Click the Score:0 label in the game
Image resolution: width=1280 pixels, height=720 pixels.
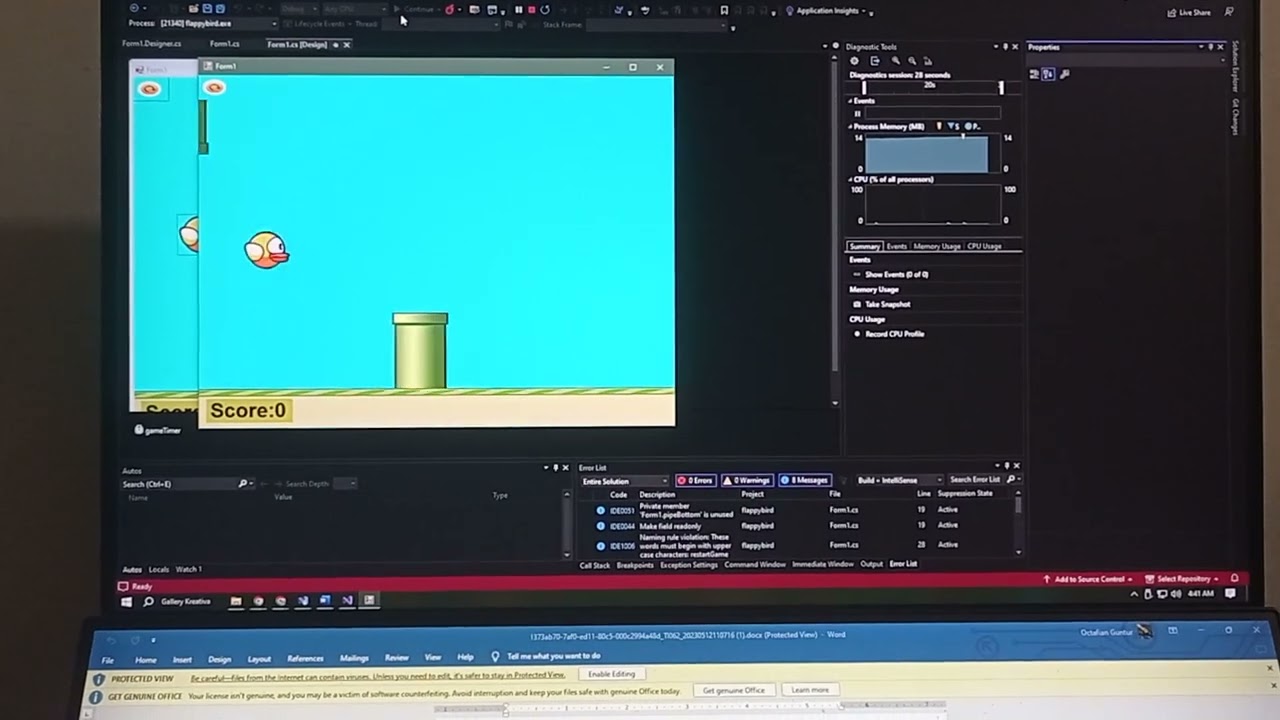pyautogui.click(x=248, y=410)
